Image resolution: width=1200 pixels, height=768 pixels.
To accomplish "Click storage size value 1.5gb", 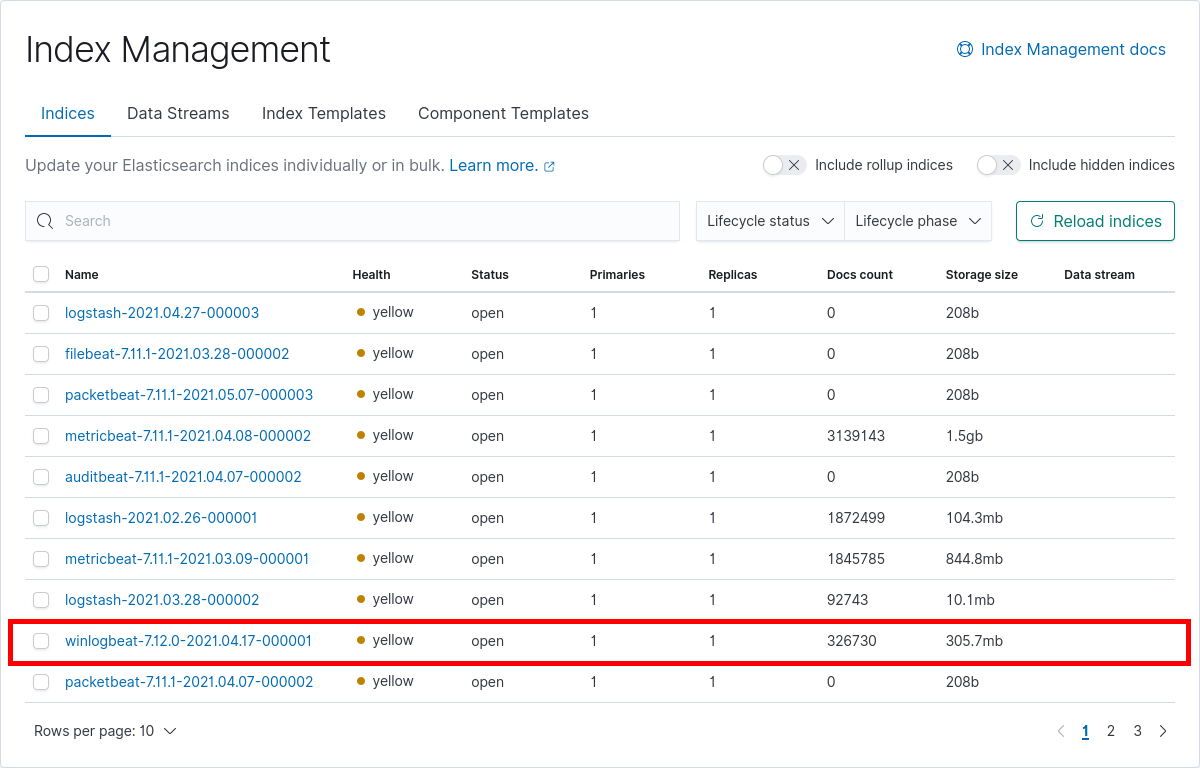I will tap(966, 436).
